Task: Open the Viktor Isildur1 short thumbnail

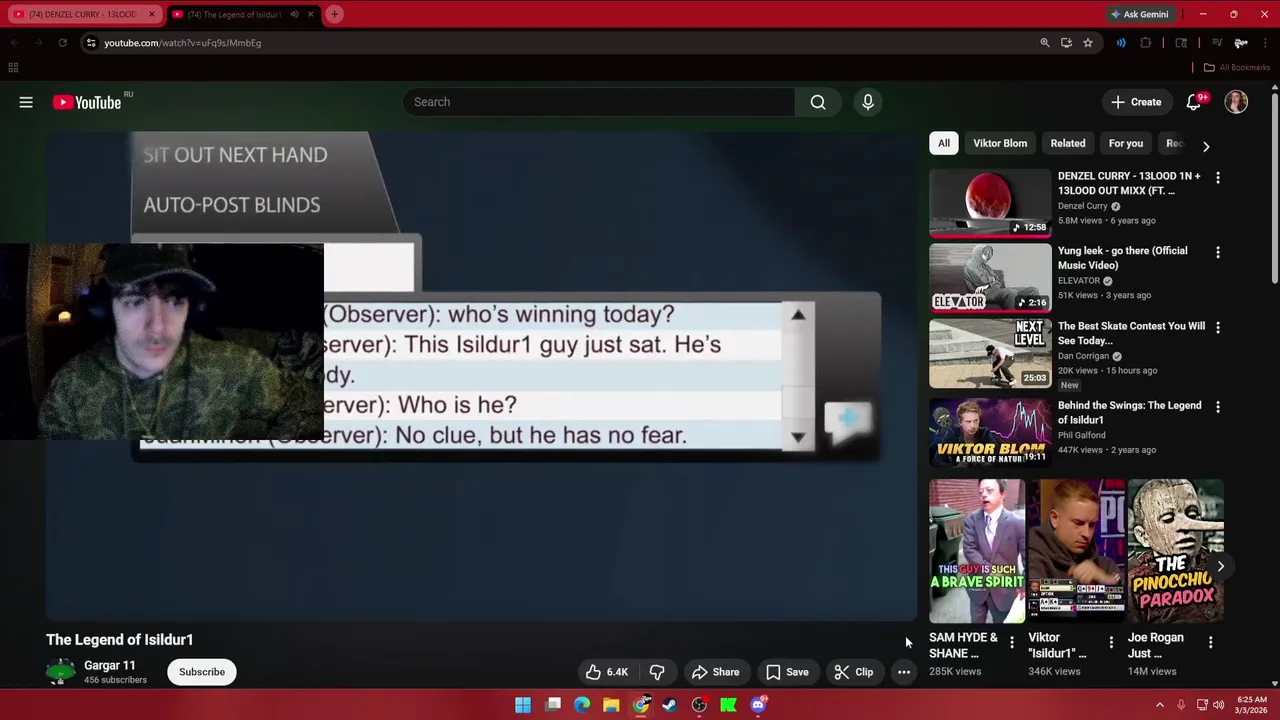Action: click(x=1076, y=551)
